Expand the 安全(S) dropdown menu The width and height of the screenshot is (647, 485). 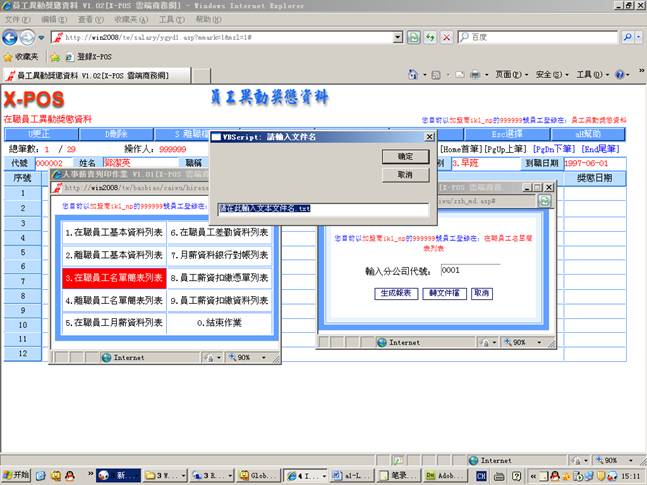[x=550, y=75]
